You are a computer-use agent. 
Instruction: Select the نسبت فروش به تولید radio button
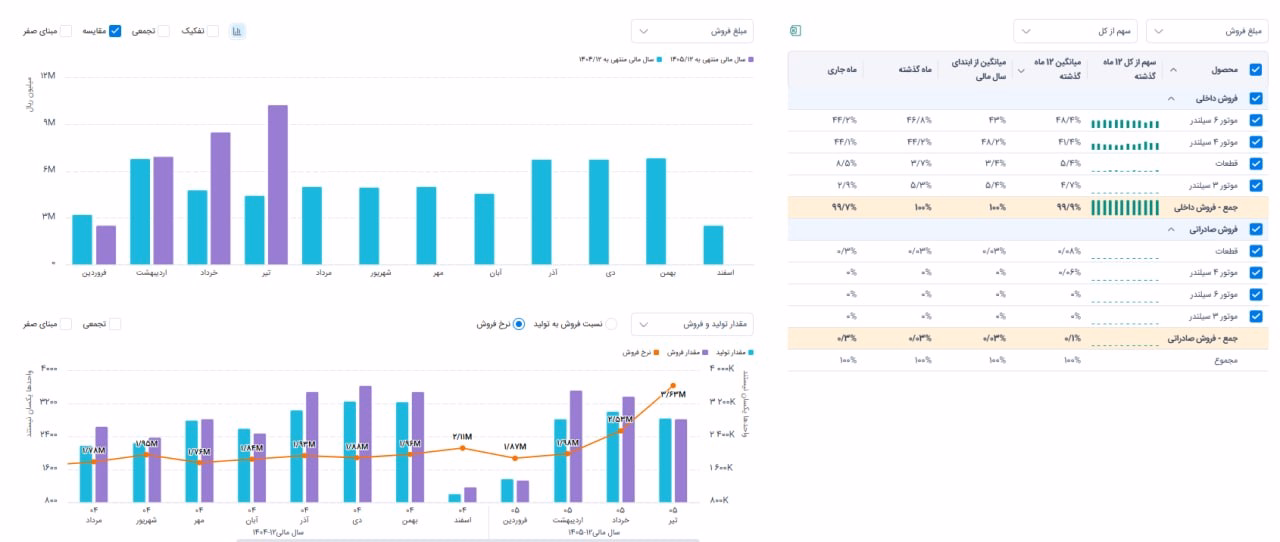[x=612, y=324]
